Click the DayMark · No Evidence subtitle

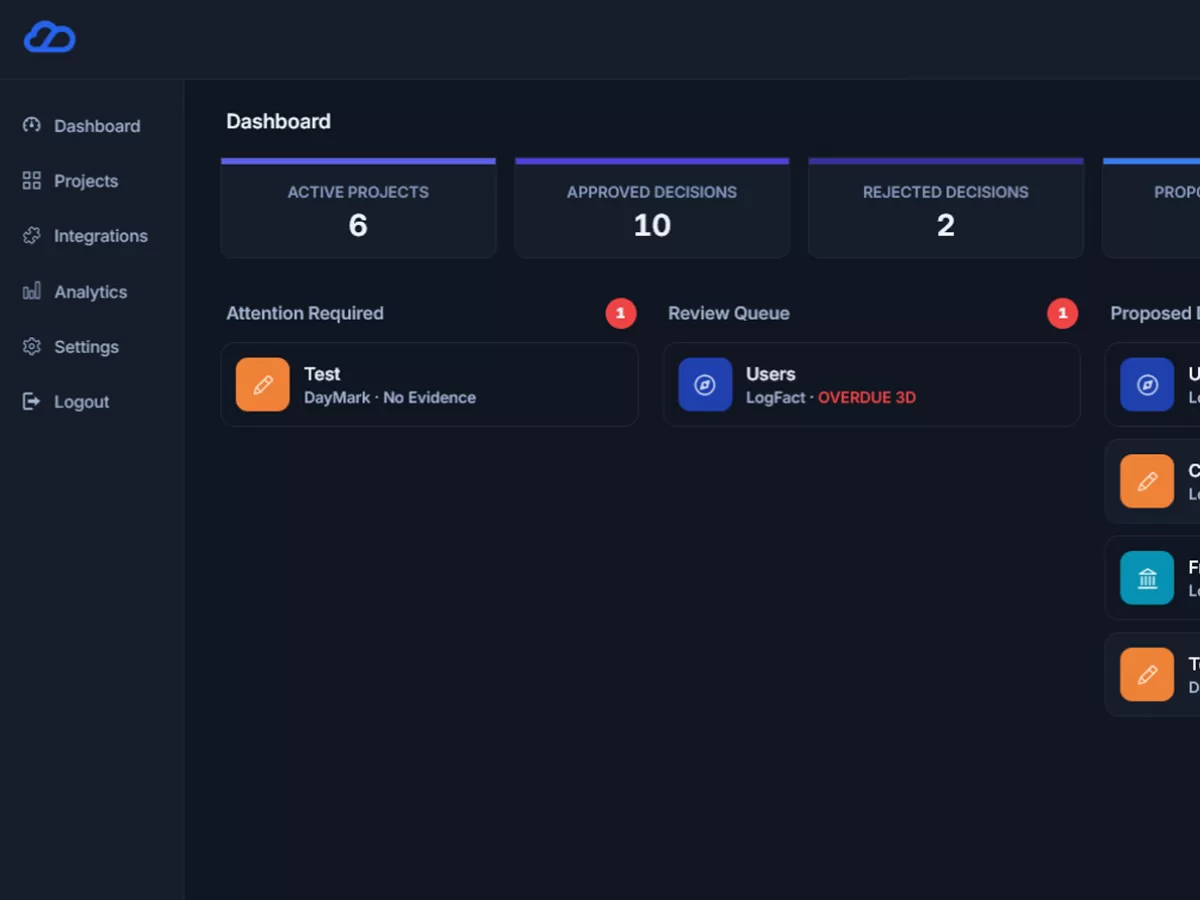[x=390, y=398]
